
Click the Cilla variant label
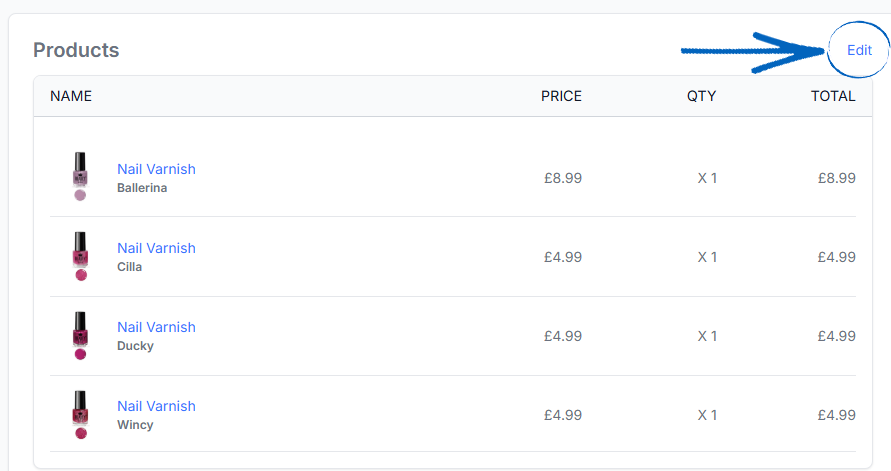click(130, 266)
